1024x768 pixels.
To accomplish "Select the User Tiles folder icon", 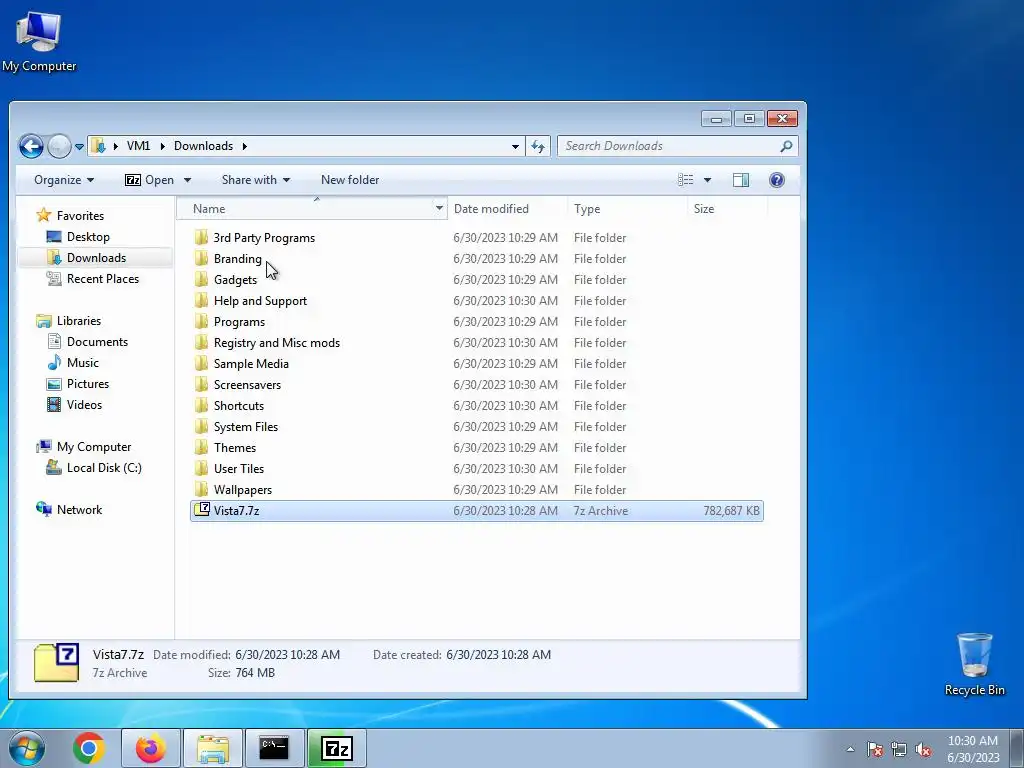I will [202, 468].
